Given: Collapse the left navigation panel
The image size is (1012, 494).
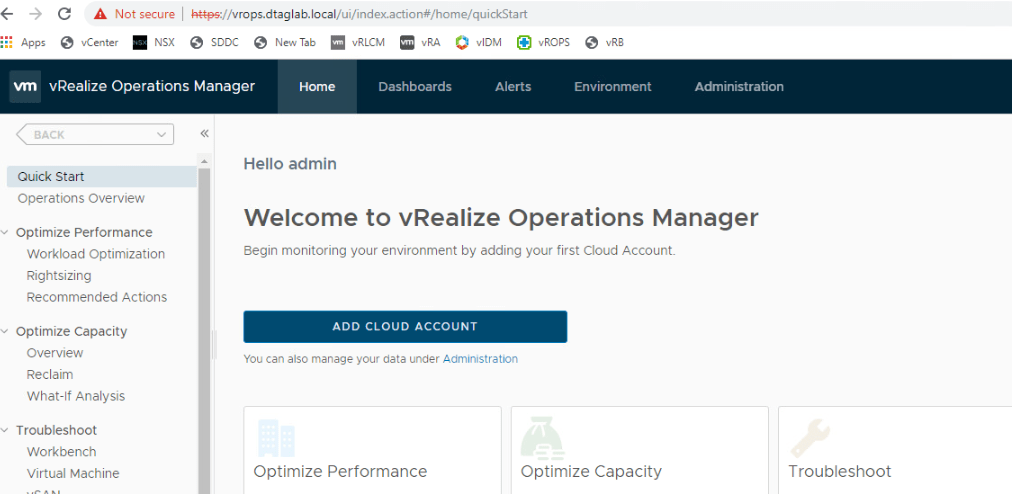Looking at the screenshot, I should coord(204,134).
